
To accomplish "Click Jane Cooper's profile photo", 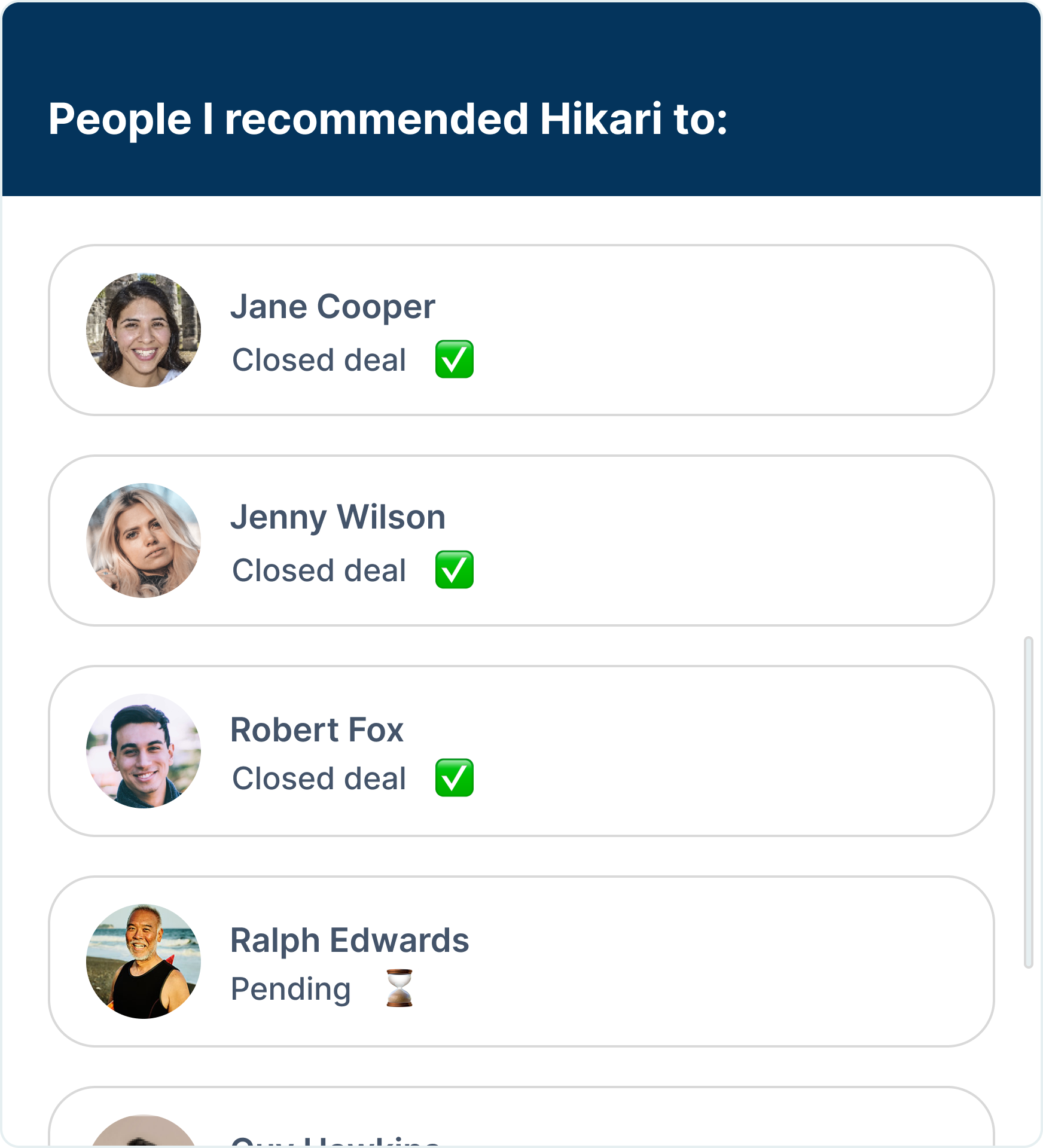I will pyautogui.click(x=144, y=330).
